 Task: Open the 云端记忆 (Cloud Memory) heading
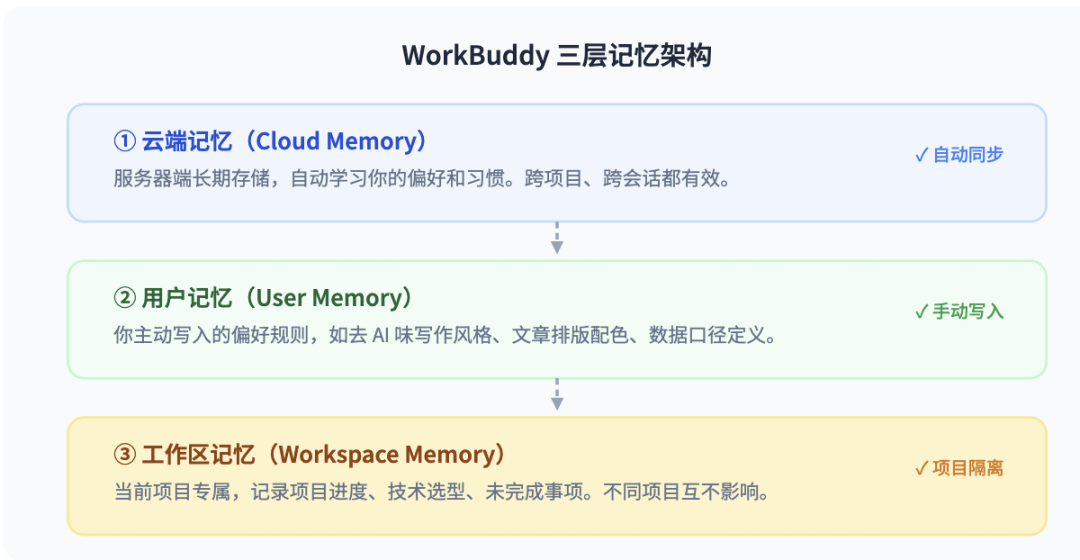[x=284, y=141]
